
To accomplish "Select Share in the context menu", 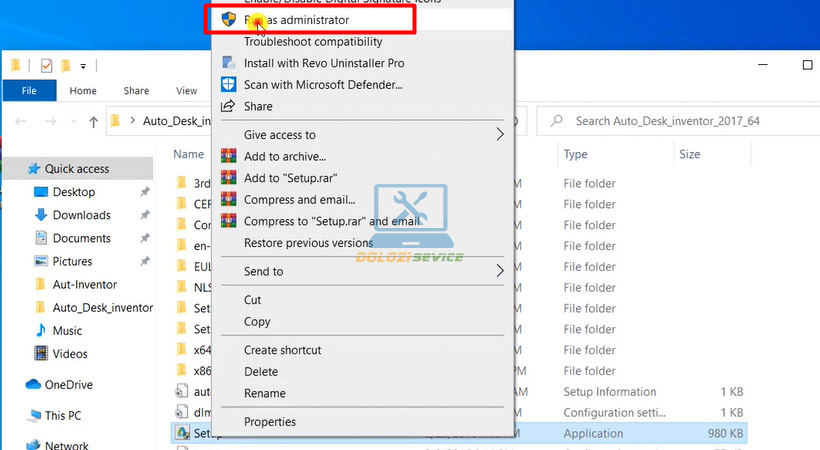I will click(258, 106).
